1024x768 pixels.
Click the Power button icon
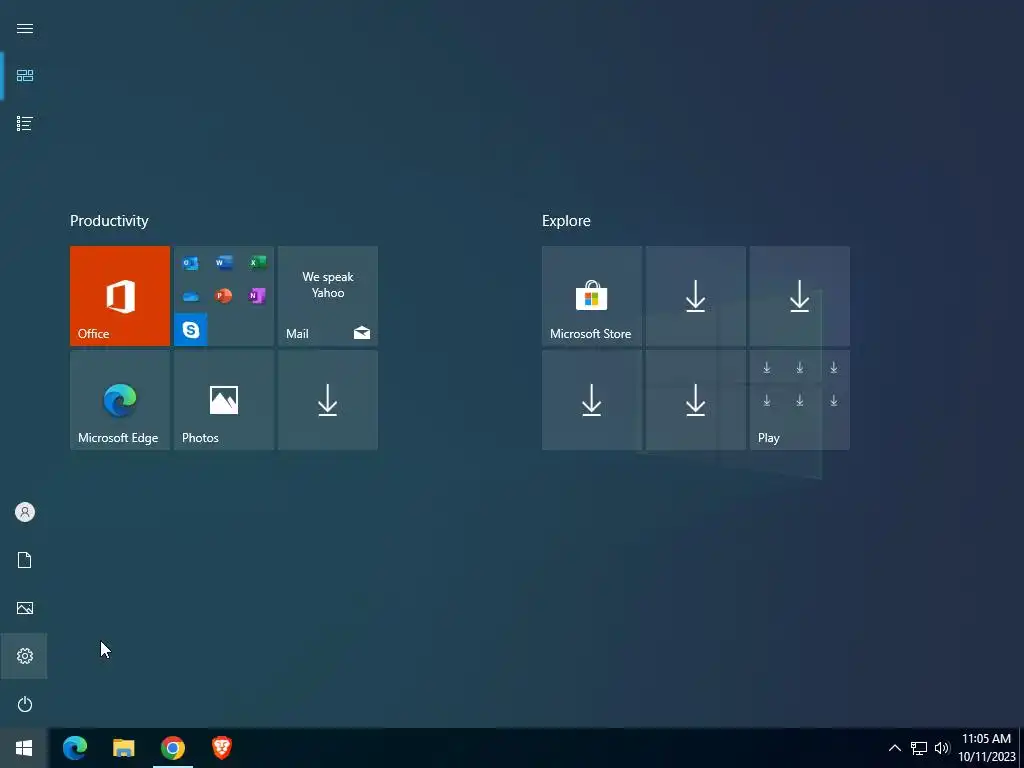(x=25, y=704)
